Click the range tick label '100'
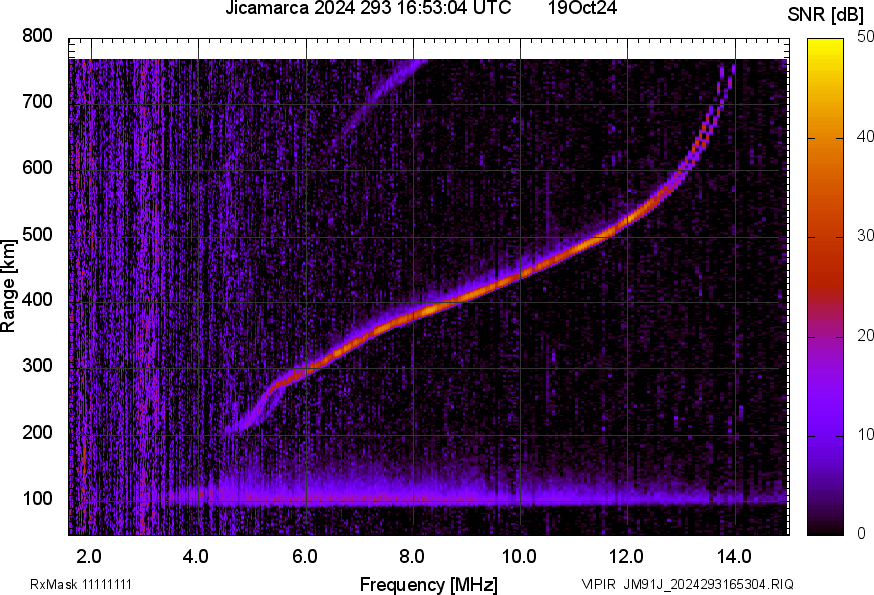874x595 pixels. pos(37,499)
